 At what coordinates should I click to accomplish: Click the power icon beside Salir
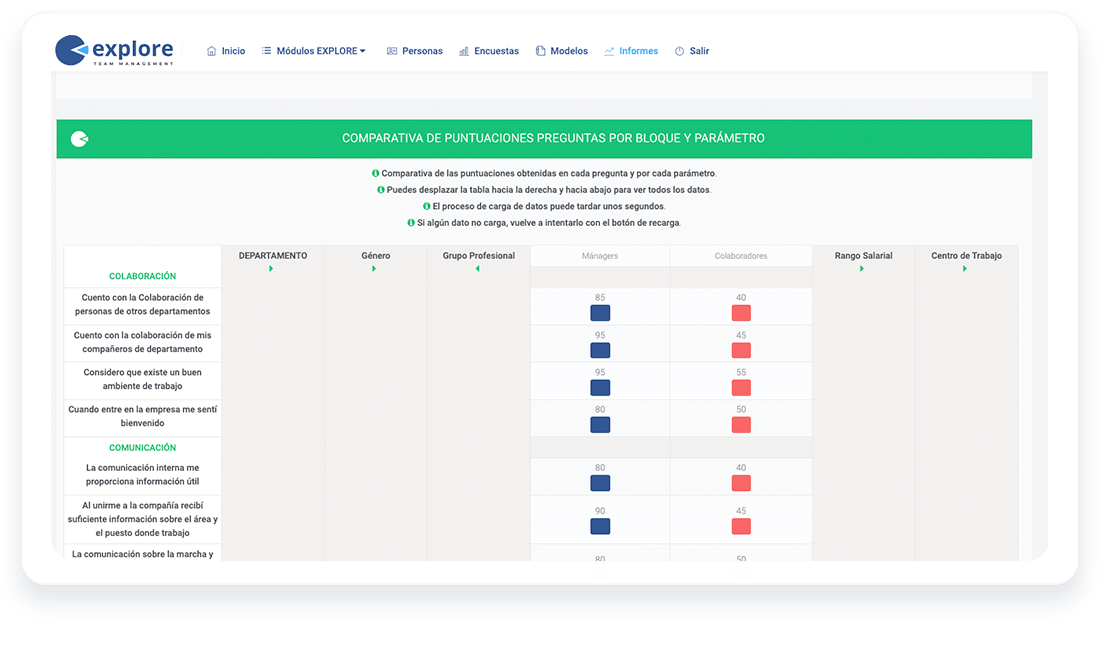click(x=679, y=51)
